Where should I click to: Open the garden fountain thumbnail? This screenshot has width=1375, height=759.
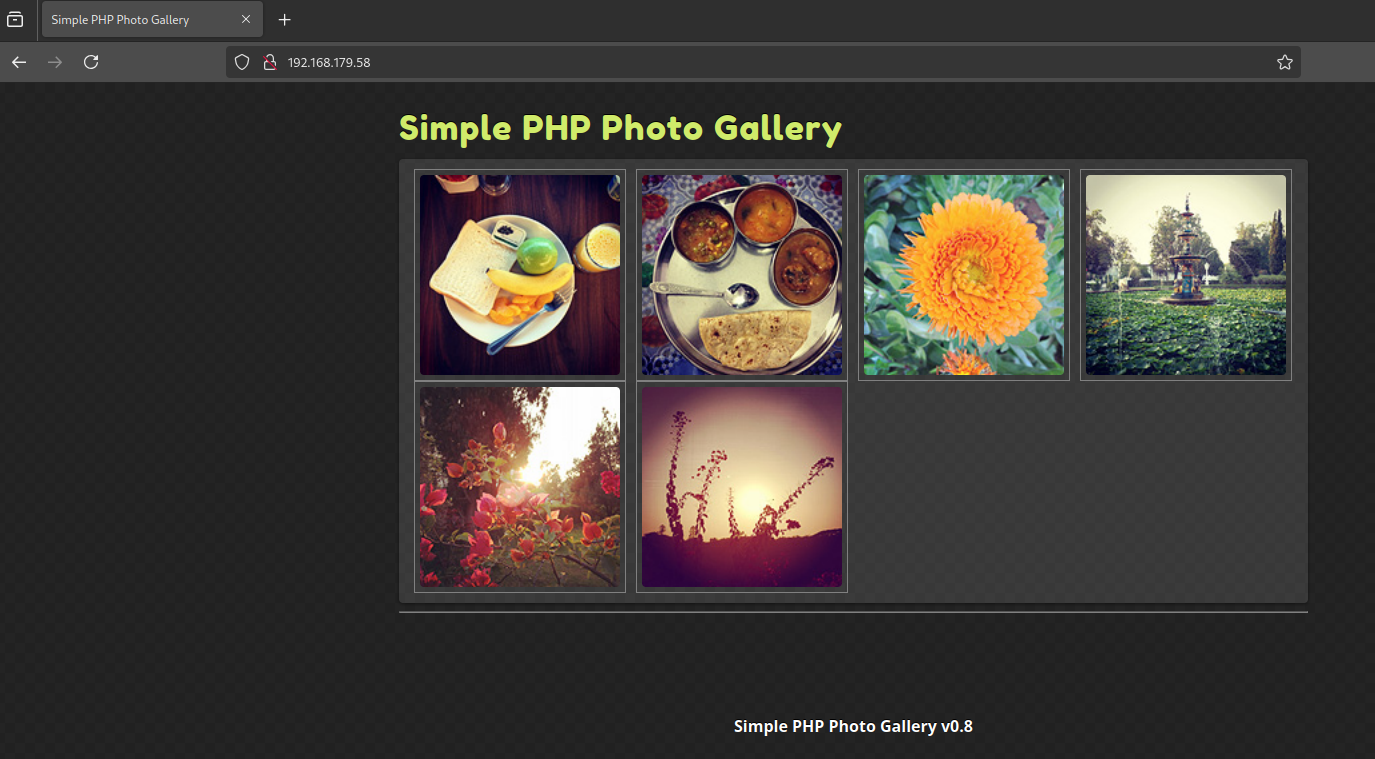[x=1186, y=275]
